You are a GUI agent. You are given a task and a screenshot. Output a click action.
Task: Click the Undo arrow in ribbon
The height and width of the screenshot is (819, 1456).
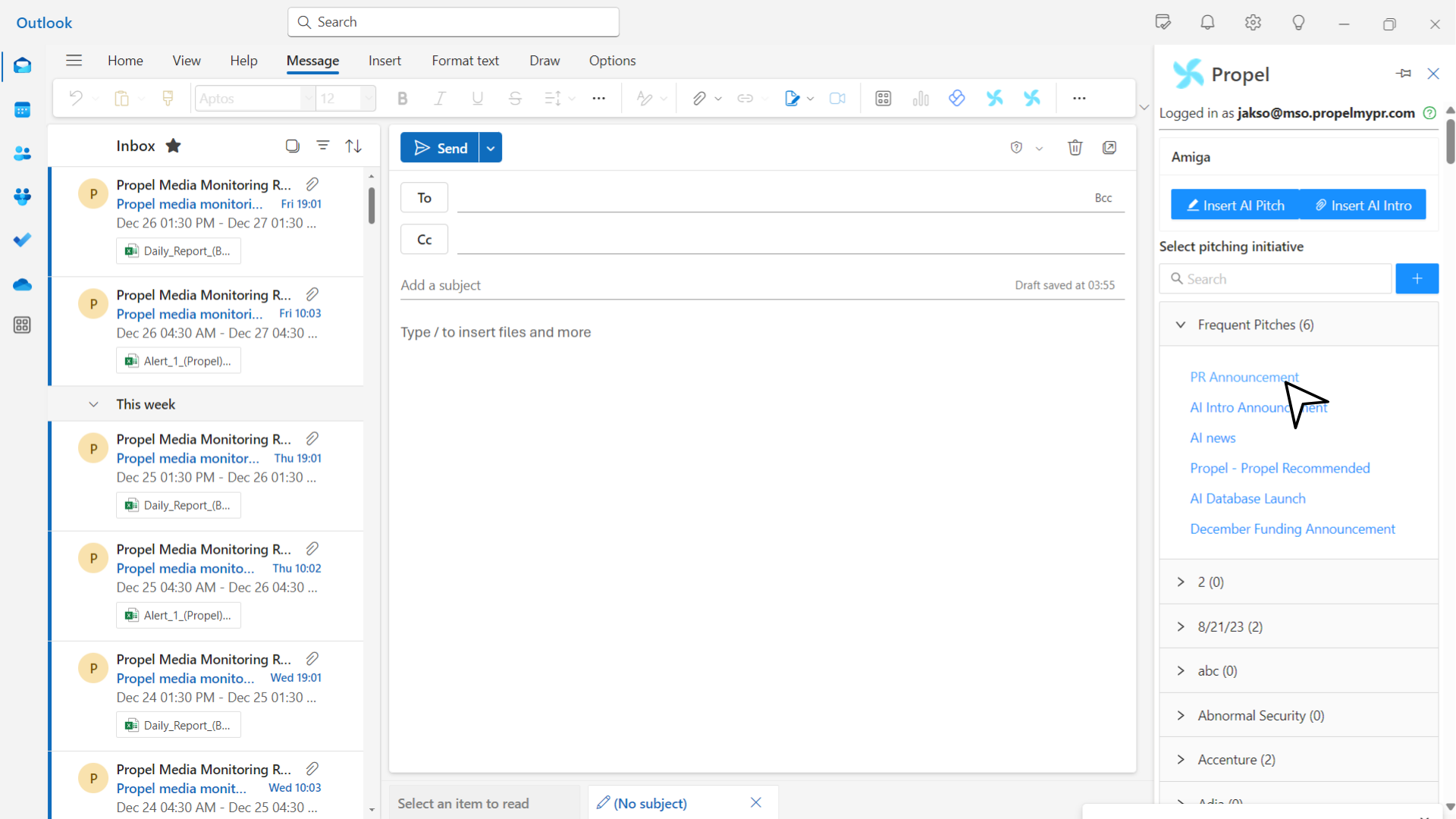75,99
